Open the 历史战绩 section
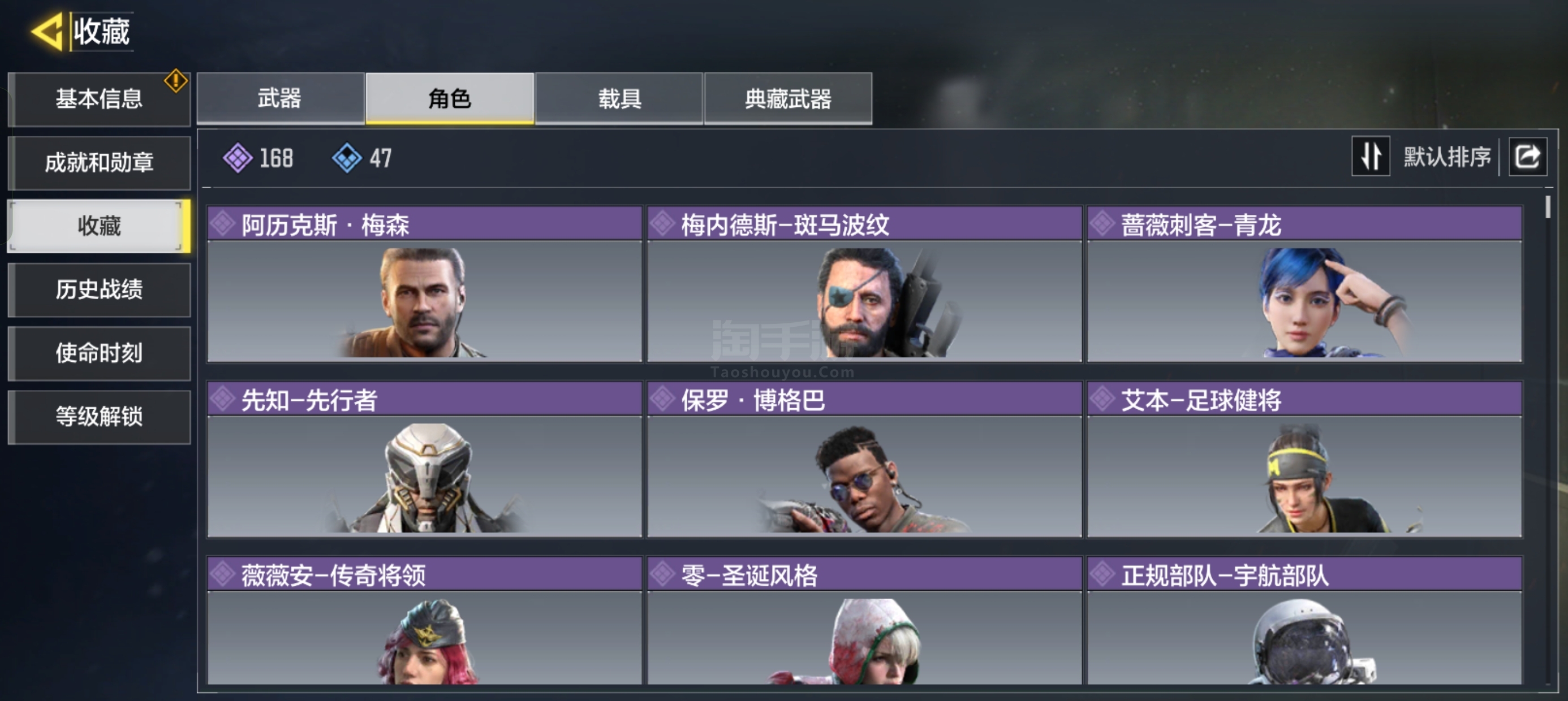The height and width of the screenshot is (701, 1568). coord(99,289)
